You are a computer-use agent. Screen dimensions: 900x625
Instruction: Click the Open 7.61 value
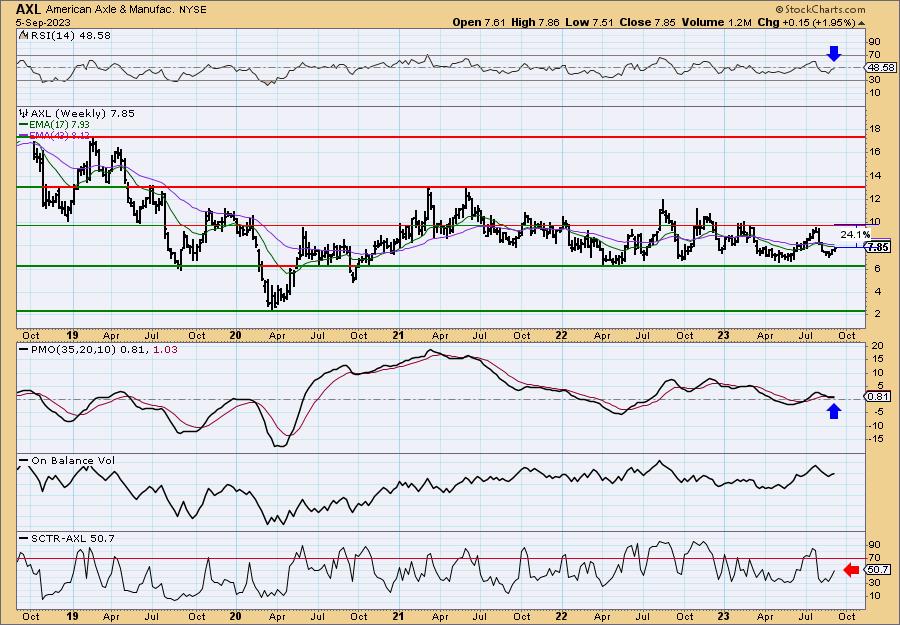coord(479,22)
